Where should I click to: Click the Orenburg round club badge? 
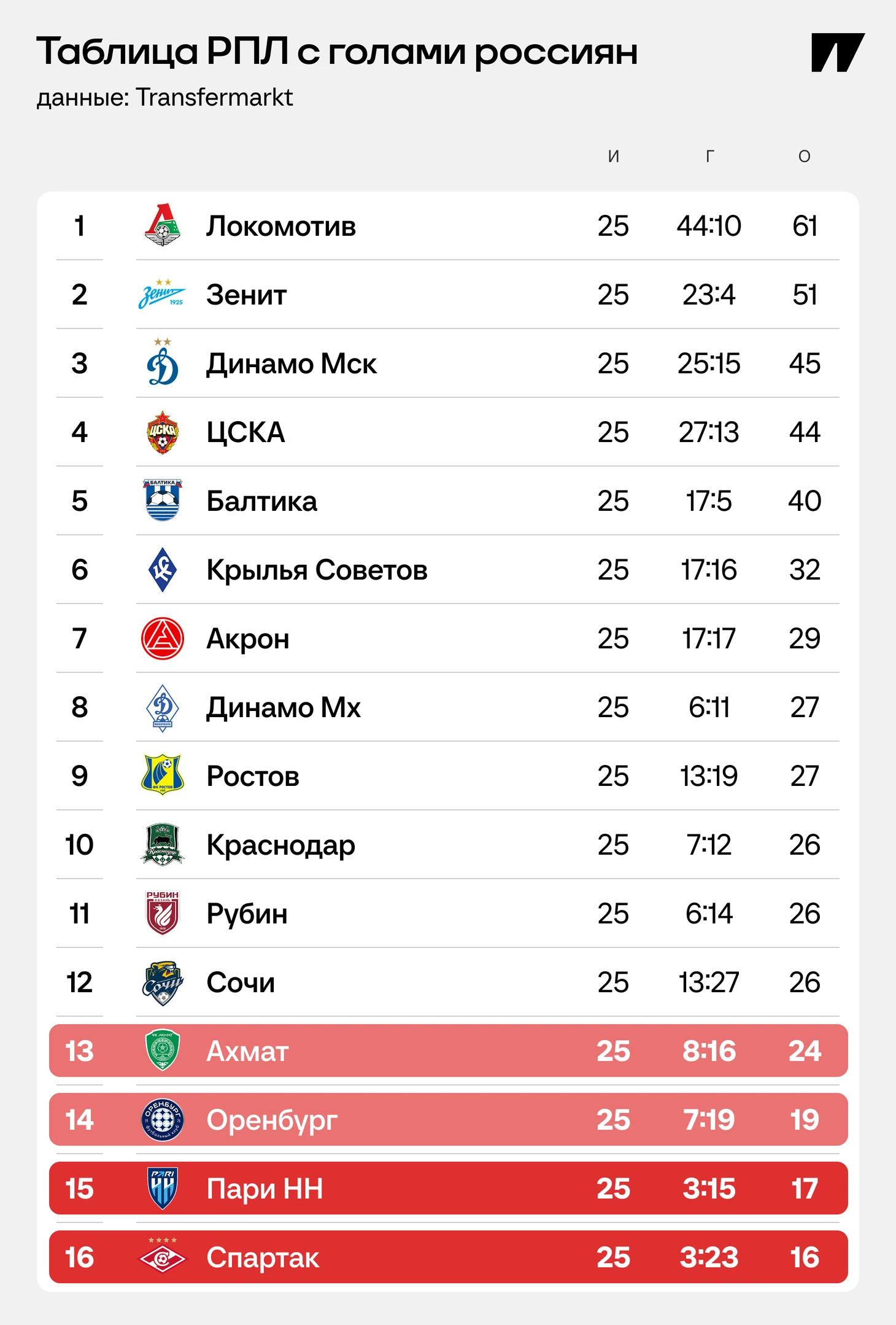[163, 1119]
